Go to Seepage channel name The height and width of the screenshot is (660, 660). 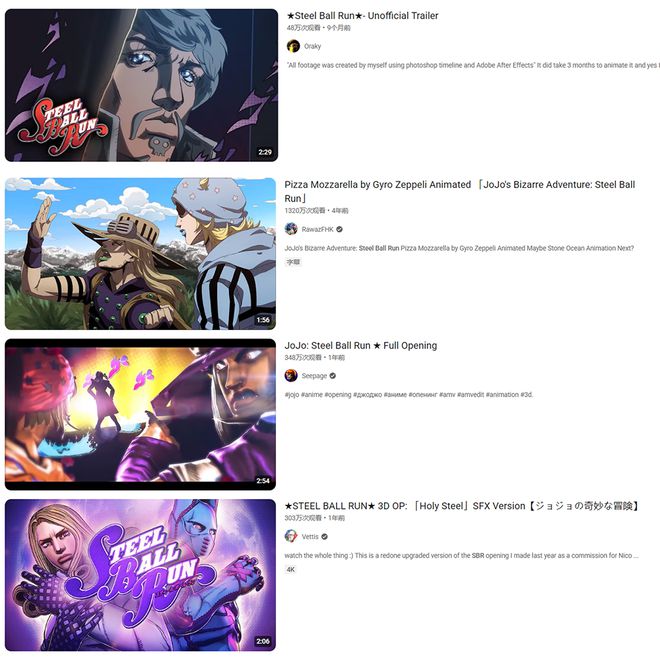pyautogui.click(x=314, y=376)
